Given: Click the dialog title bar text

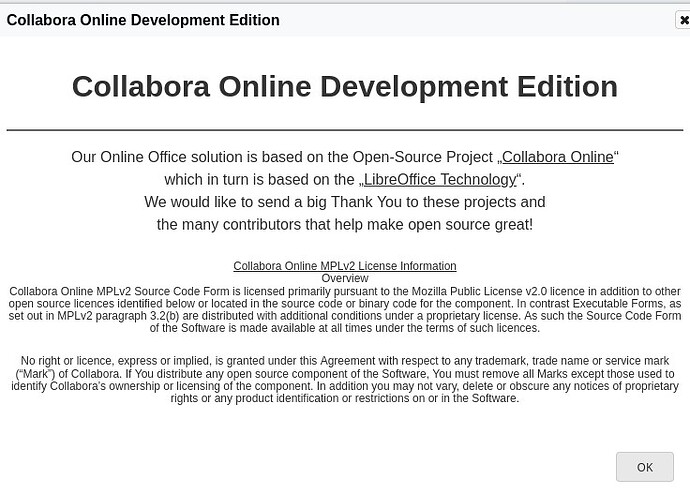Looking at the screenshot, I should tap(143, 20).
